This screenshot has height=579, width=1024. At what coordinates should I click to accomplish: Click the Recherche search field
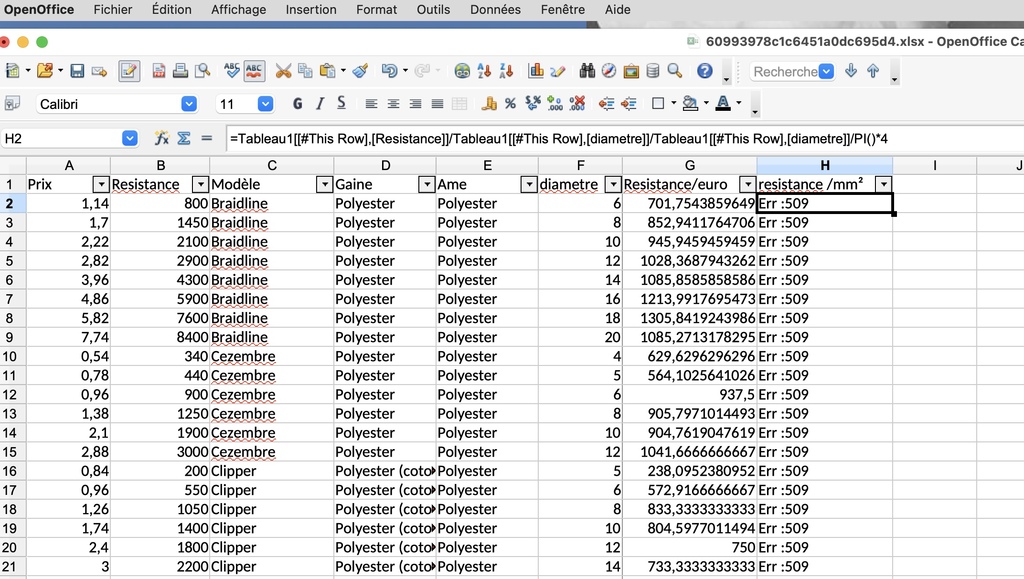(x=785, y=72)
